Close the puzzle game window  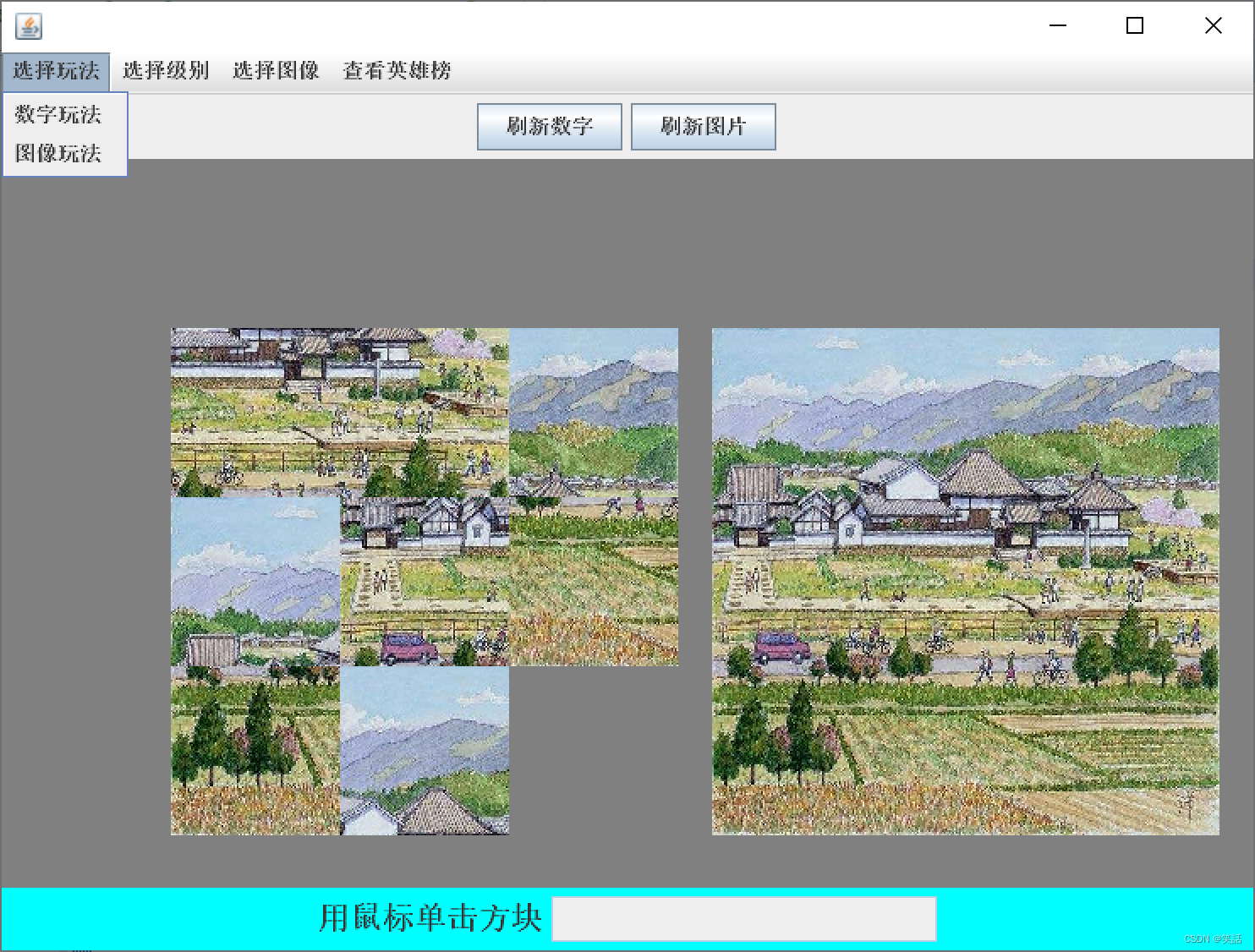(x=1213, y=26)
